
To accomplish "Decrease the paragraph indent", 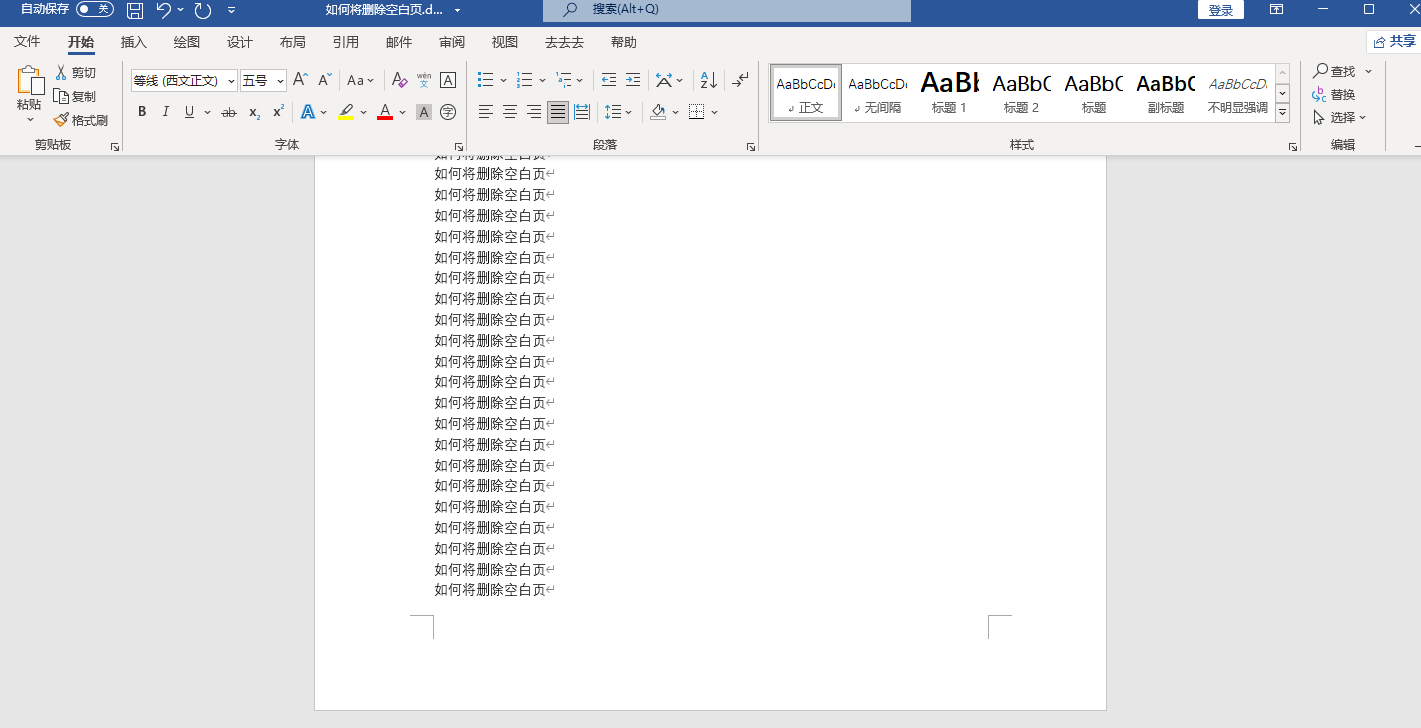I will click(x=608, y=80).
